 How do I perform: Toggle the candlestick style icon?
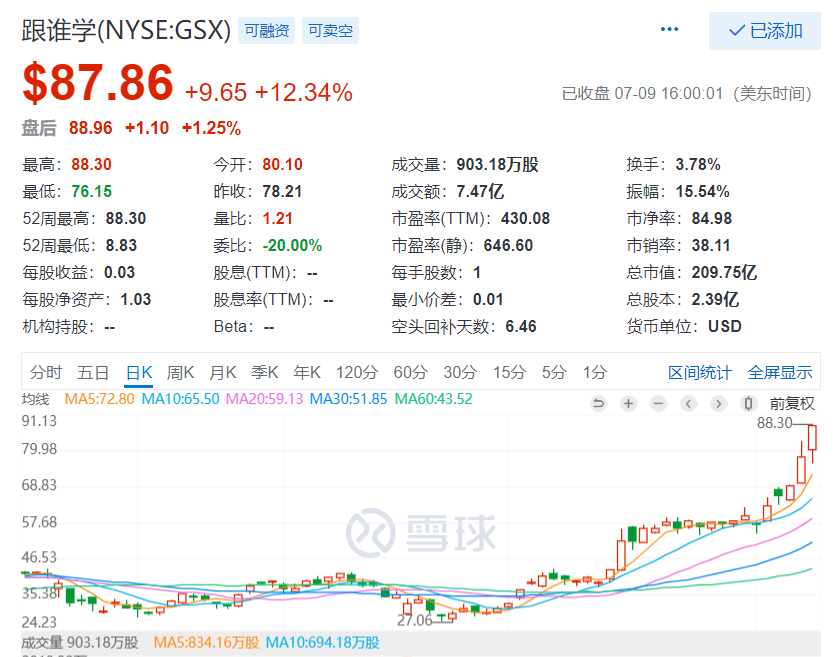click(747, 404)
